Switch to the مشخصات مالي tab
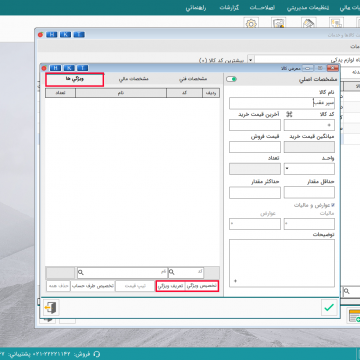Image resolution: width=360 pixels, height=360 pixels. (134, 79)
